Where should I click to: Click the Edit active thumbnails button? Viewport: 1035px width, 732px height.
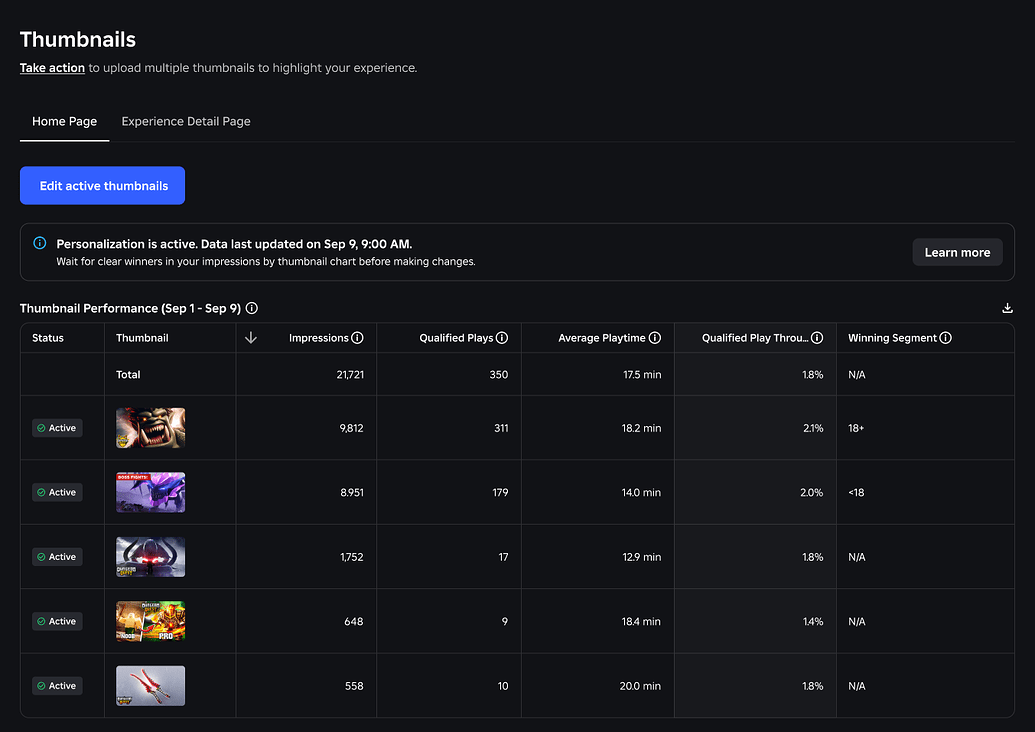coord(103,186)
